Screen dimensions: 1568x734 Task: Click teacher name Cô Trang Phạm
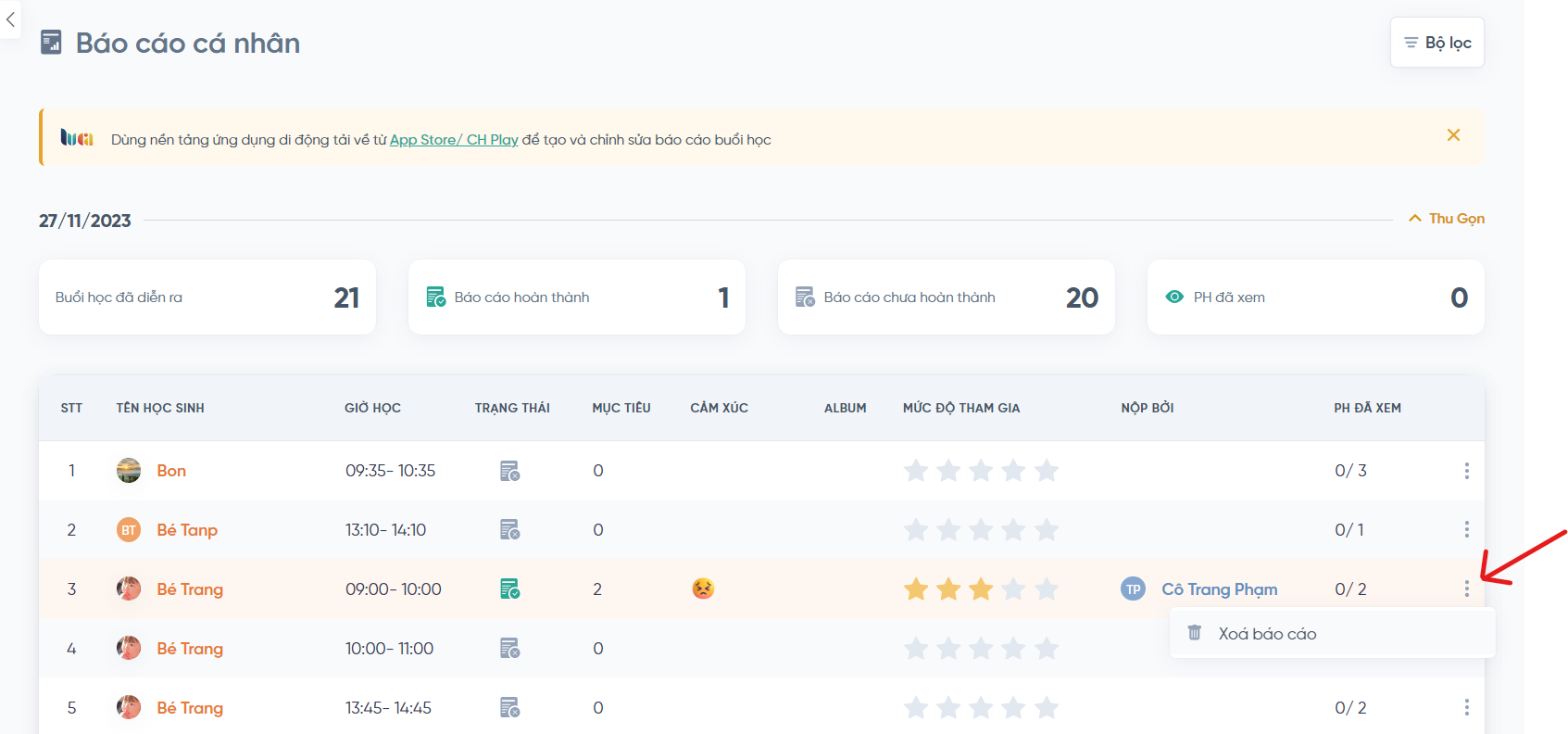click(x=1219, y=589)
